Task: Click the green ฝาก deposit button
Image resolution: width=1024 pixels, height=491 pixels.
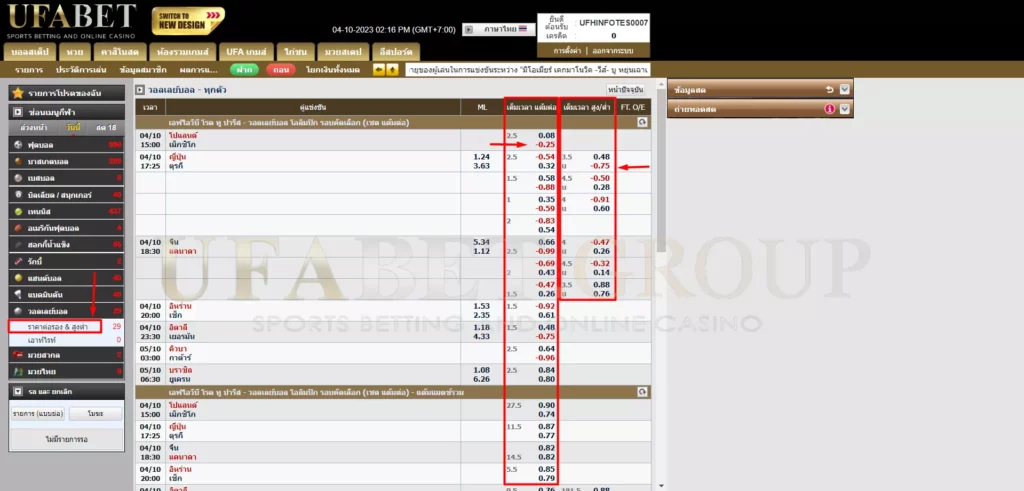Action: 242,70
